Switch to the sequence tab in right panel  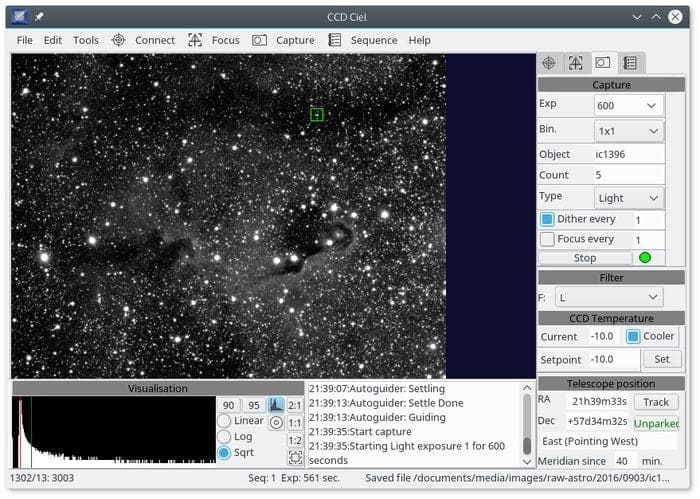(x=630, y=63)
